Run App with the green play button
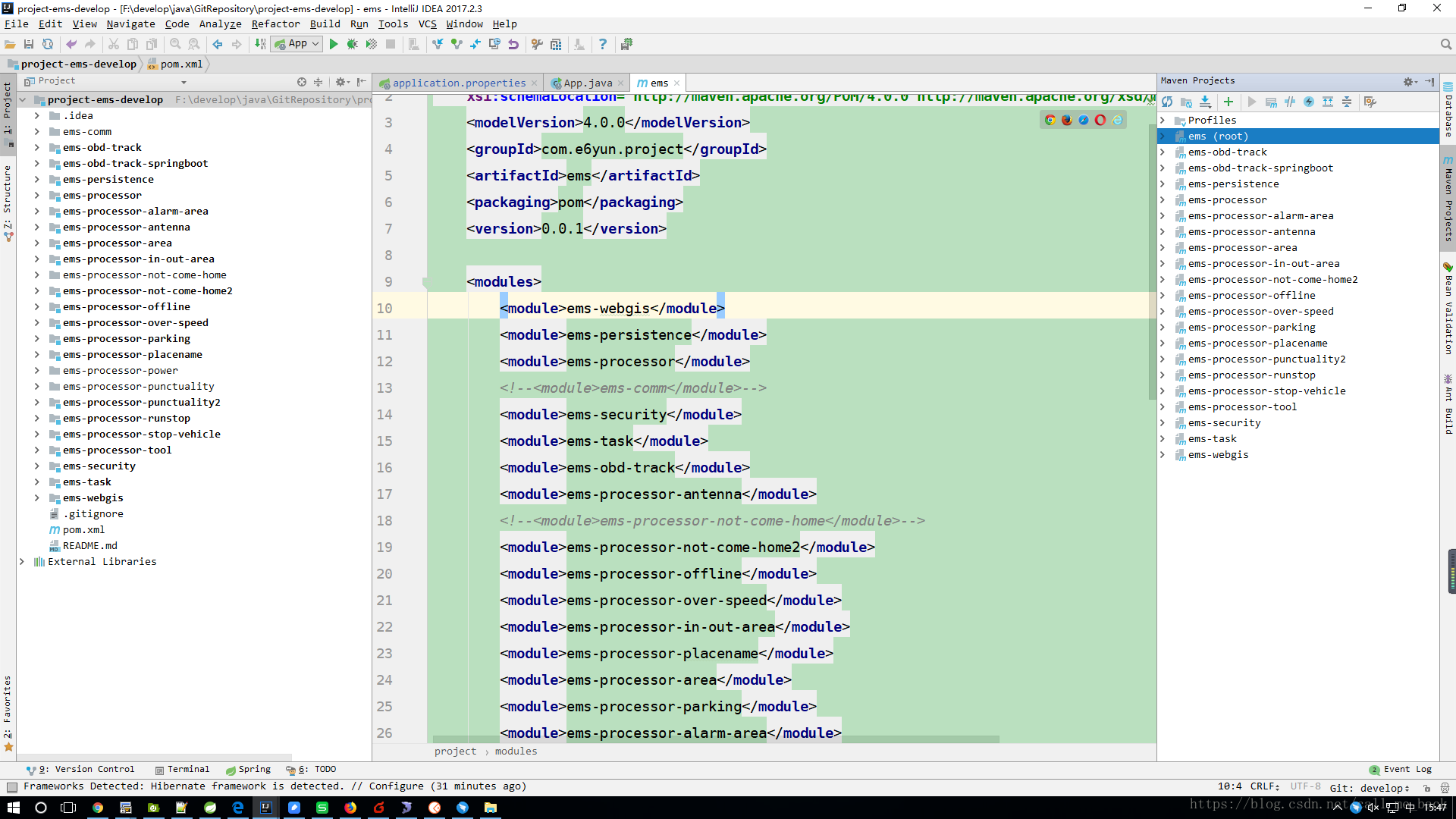The width and height of the screenshot is (1456, 819). tap(334, 44)
